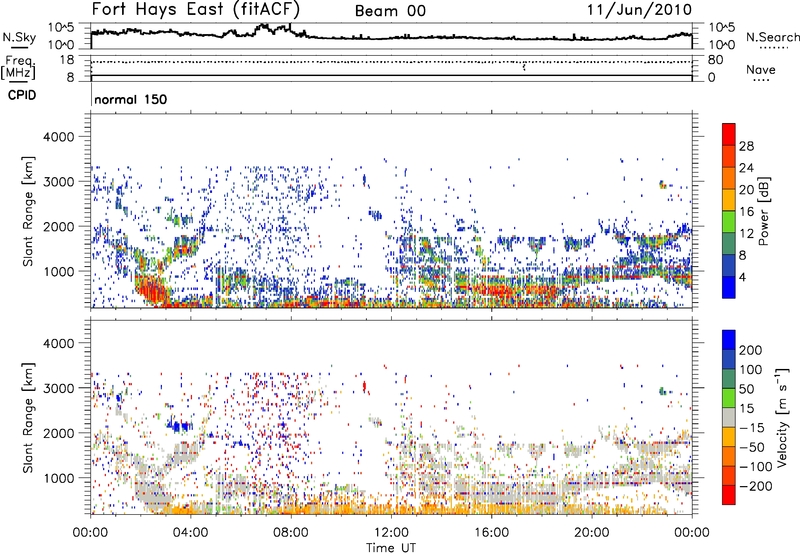
Task: Click the "24" label on the power color bar
Action: (746, 168)
